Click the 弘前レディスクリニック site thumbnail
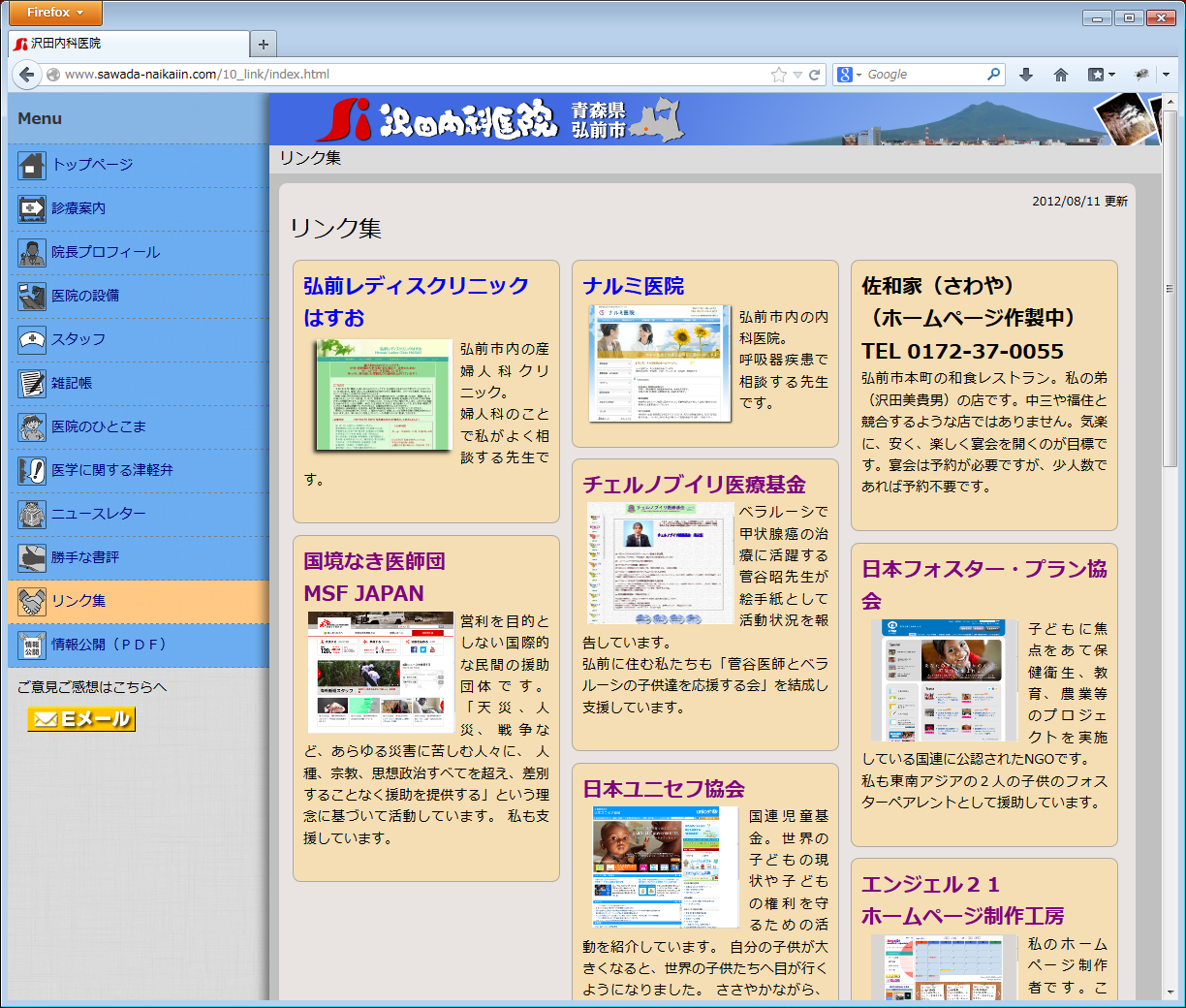 [384, 394]
